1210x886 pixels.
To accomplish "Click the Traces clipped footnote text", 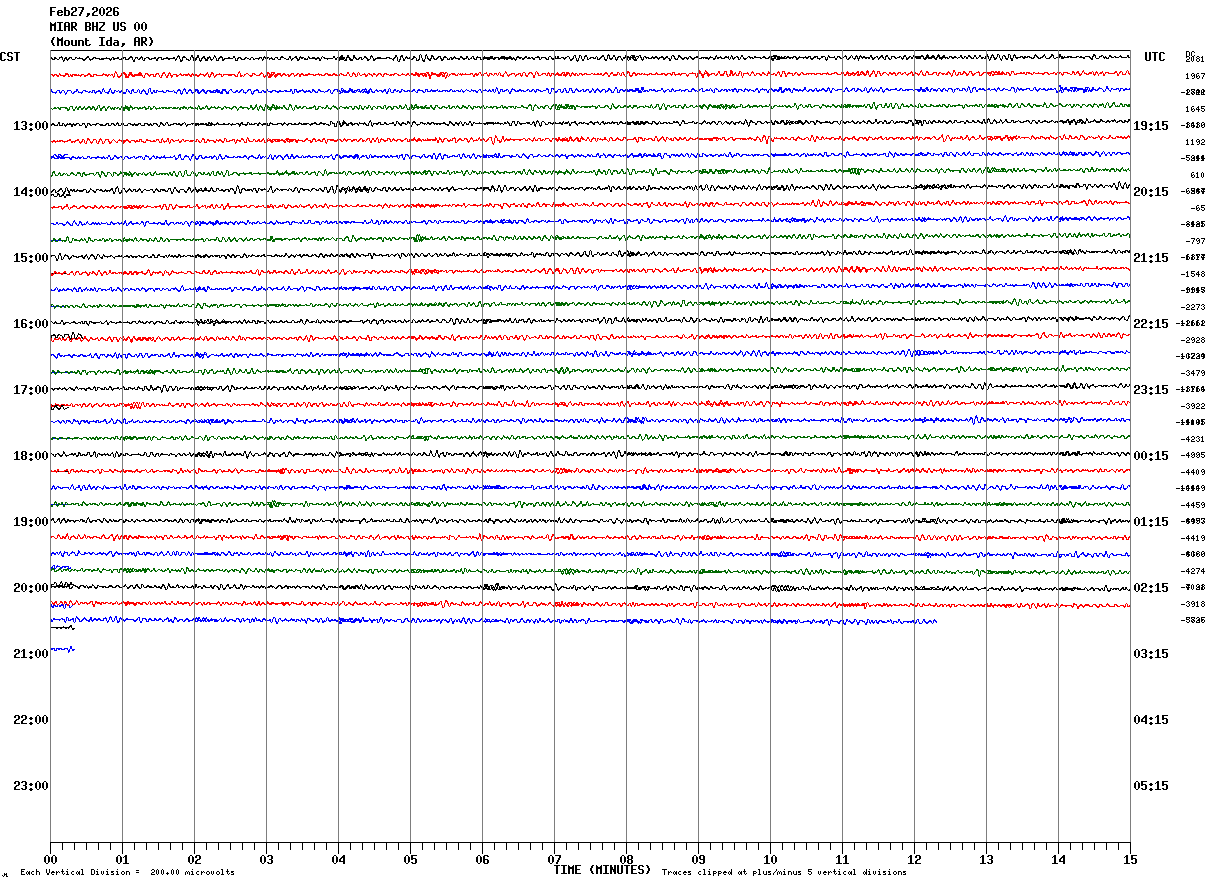I will pos(784,873).
